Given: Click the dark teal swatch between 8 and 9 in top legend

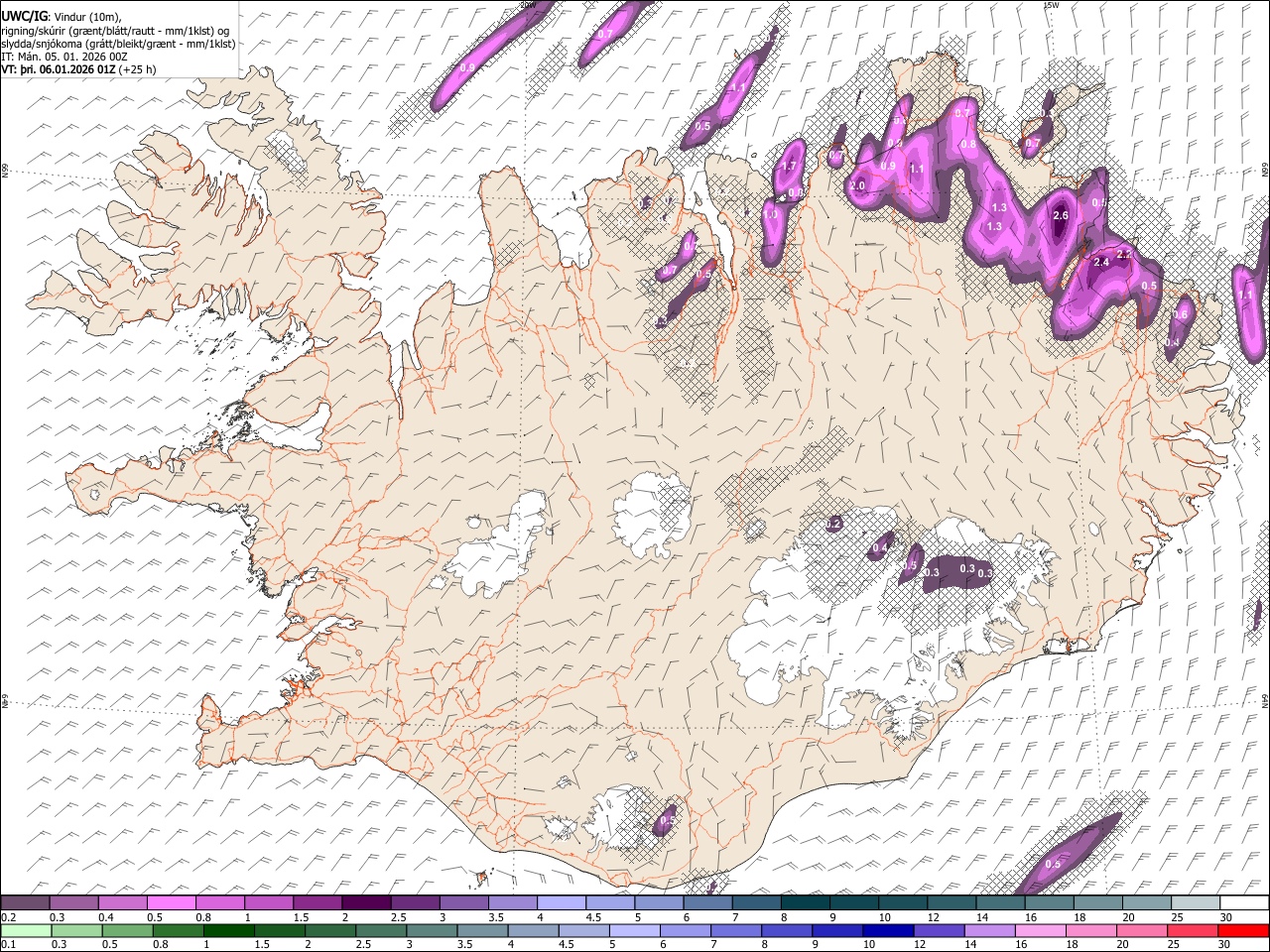Looking at the screenshot, I should tap(806, 903).
